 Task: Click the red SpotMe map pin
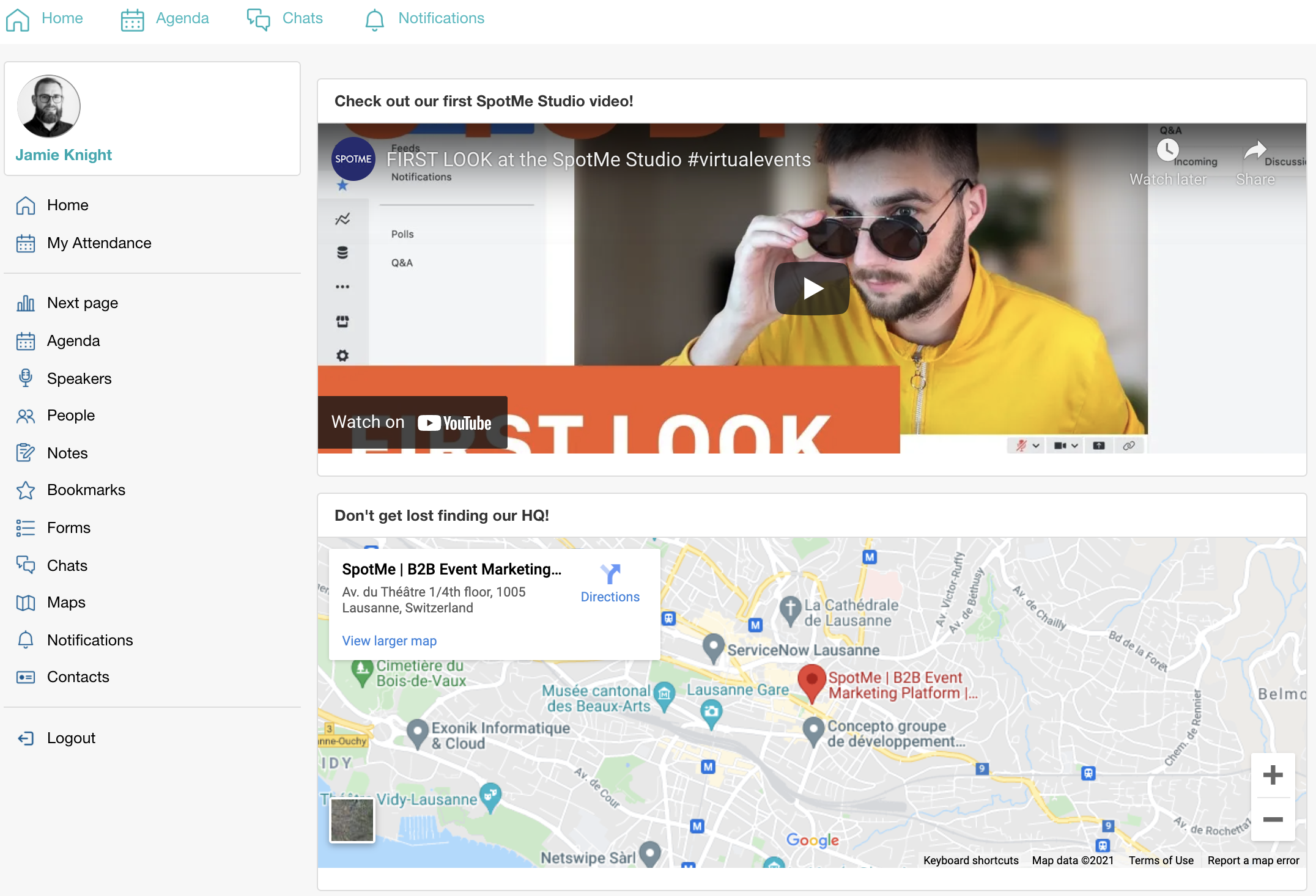[x=812, y=683]
